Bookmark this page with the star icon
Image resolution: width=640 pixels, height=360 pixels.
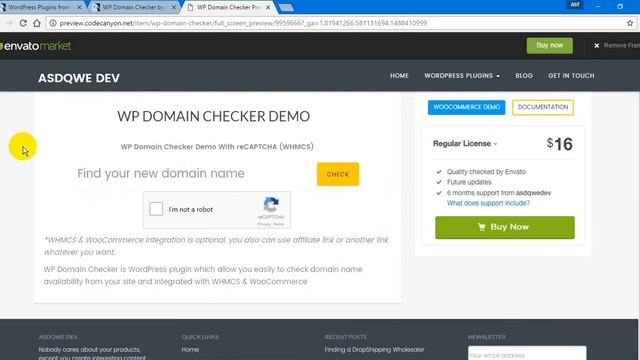630,23
